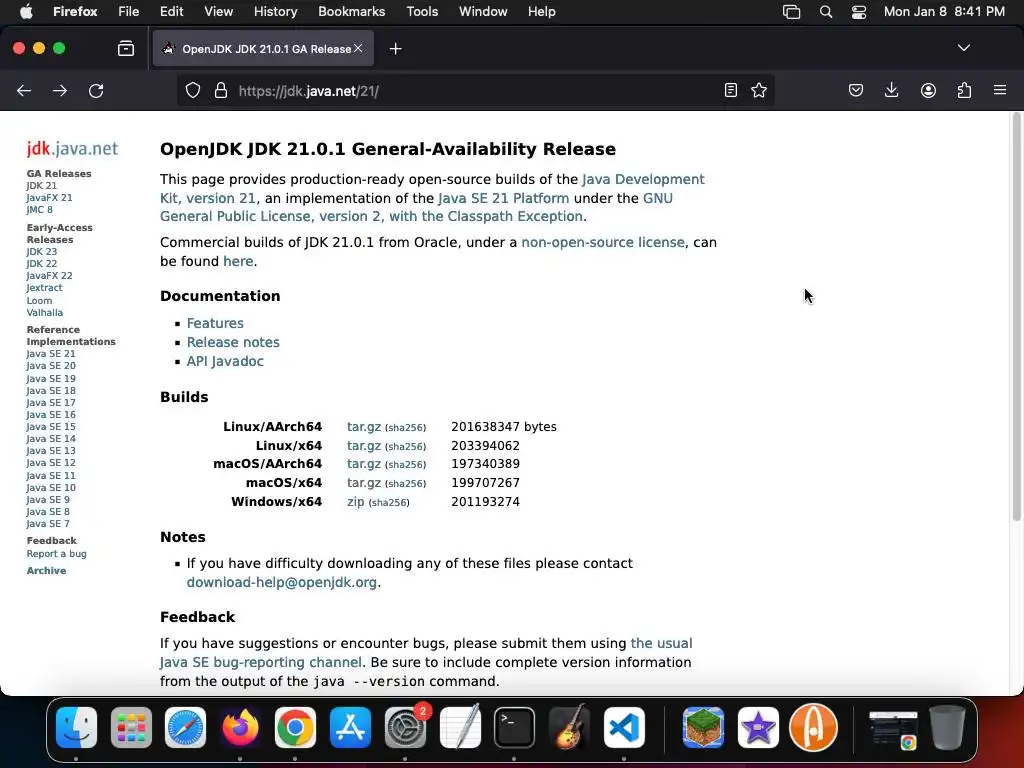Open the API Javadoc link

[225, 361]
